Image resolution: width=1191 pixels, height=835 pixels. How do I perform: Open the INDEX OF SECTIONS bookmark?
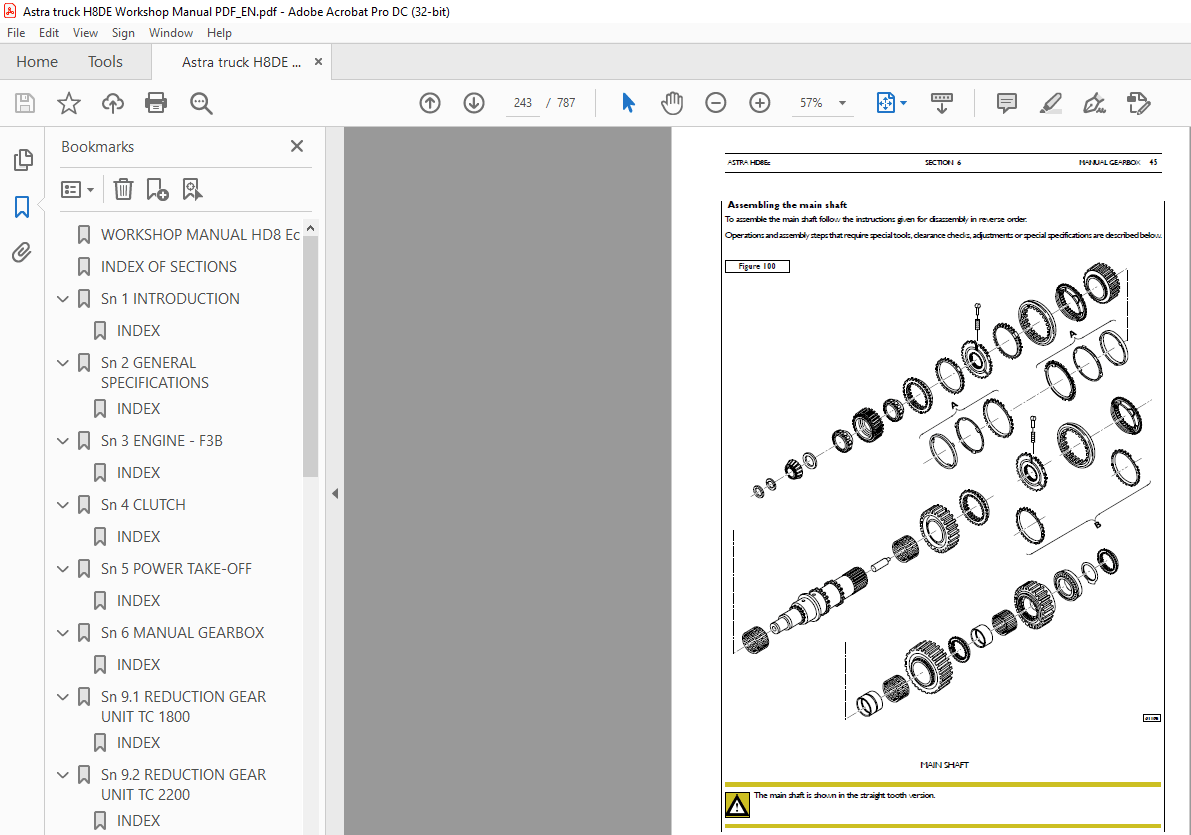click(x=169, y=267)
